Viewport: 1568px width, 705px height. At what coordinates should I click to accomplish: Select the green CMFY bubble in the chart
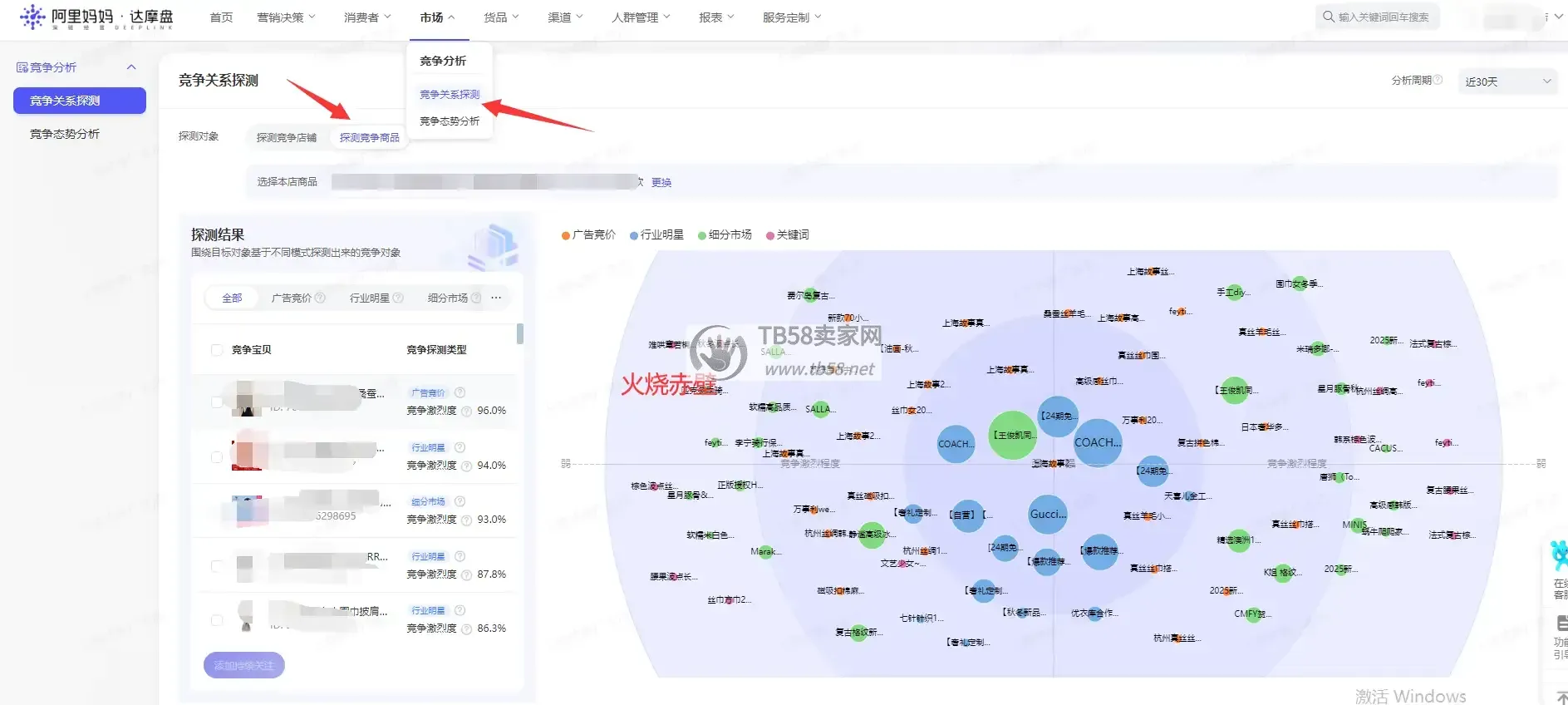pyautogui.click(x=1254, y=614)
